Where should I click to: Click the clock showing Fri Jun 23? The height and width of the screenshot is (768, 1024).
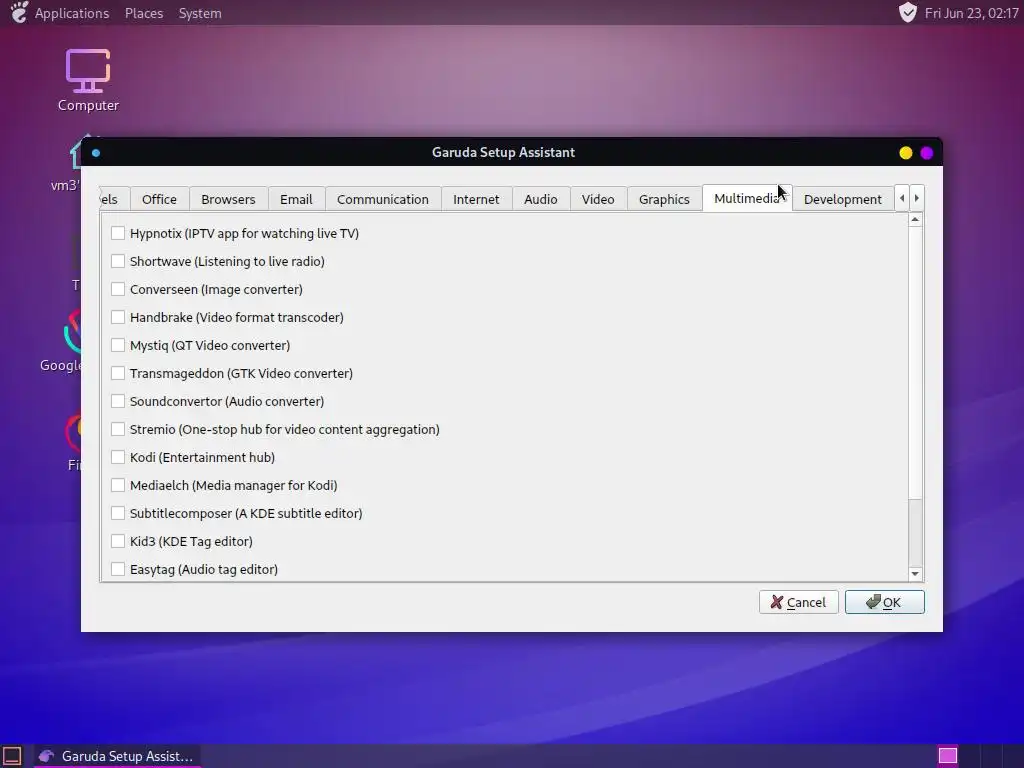[971, 13]
